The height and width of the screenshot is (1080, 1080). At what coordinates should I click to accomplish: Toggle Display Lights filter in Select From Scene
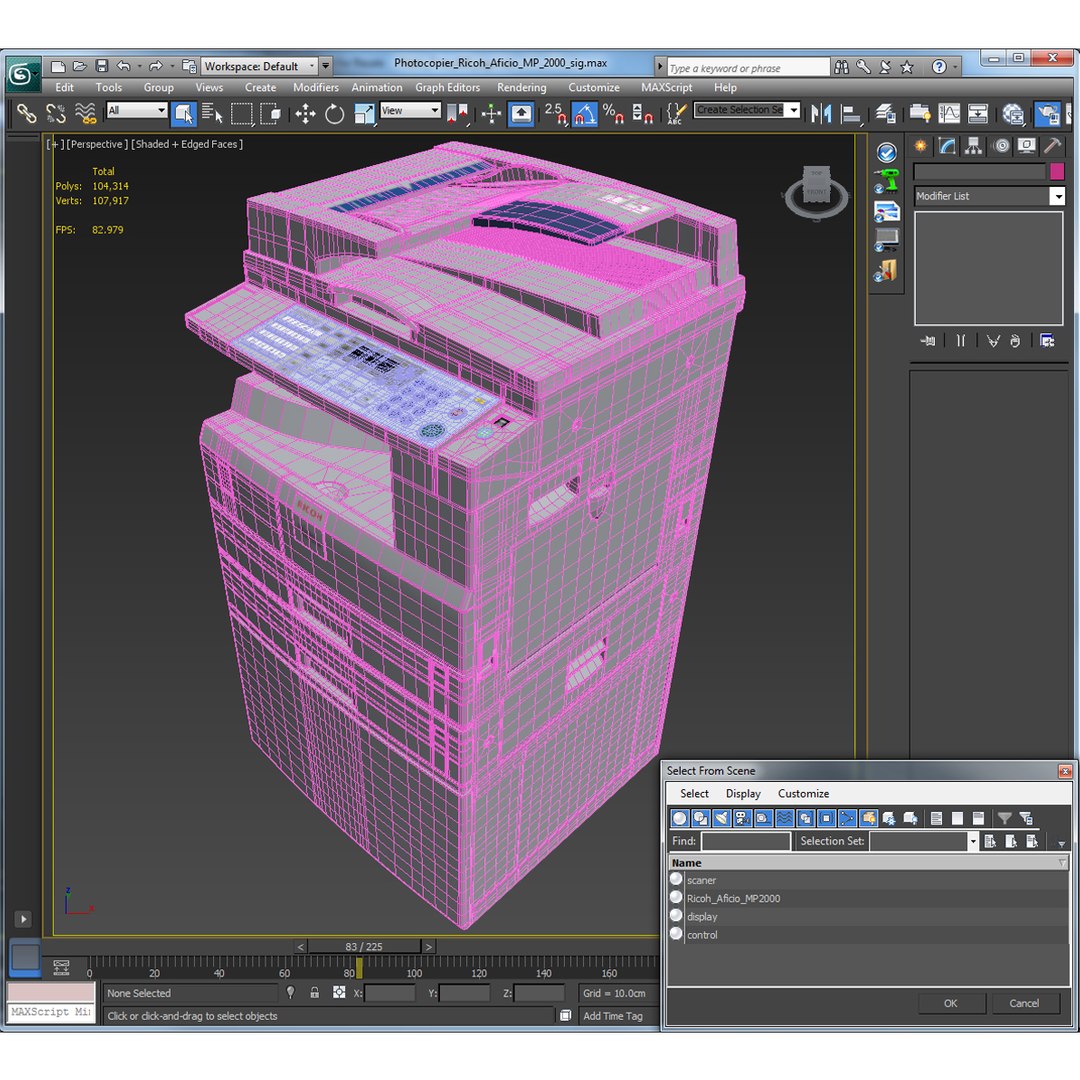tap(721, 818)
